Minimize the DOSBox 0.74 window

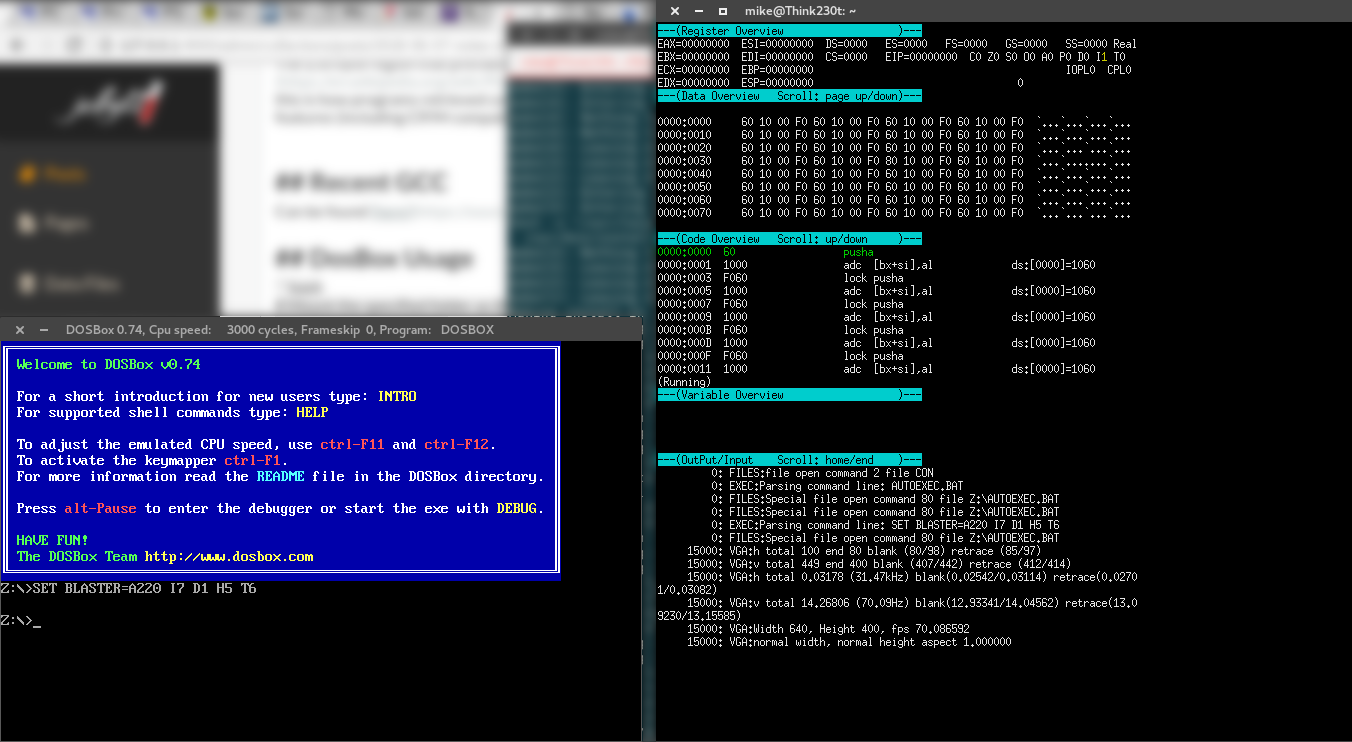point(43,329)
